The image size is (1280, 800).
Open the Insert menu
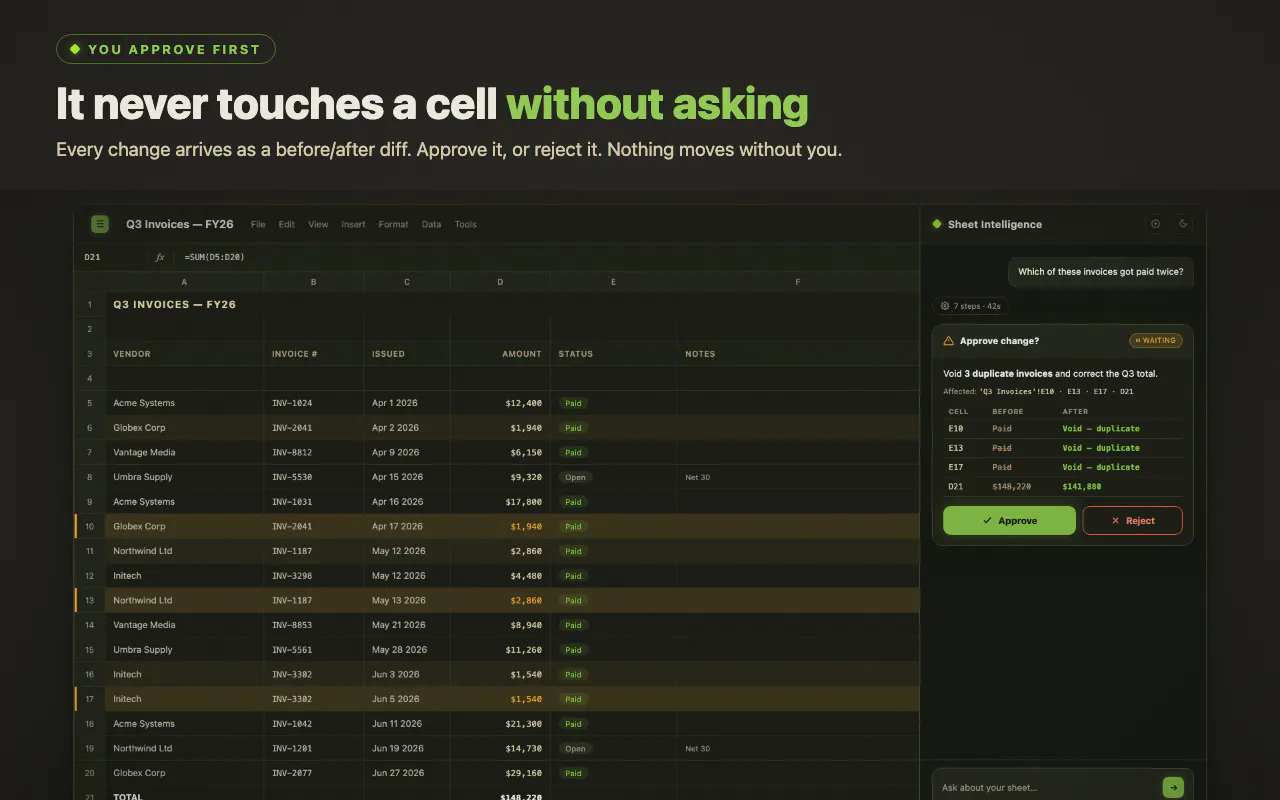tap(354, 225)
